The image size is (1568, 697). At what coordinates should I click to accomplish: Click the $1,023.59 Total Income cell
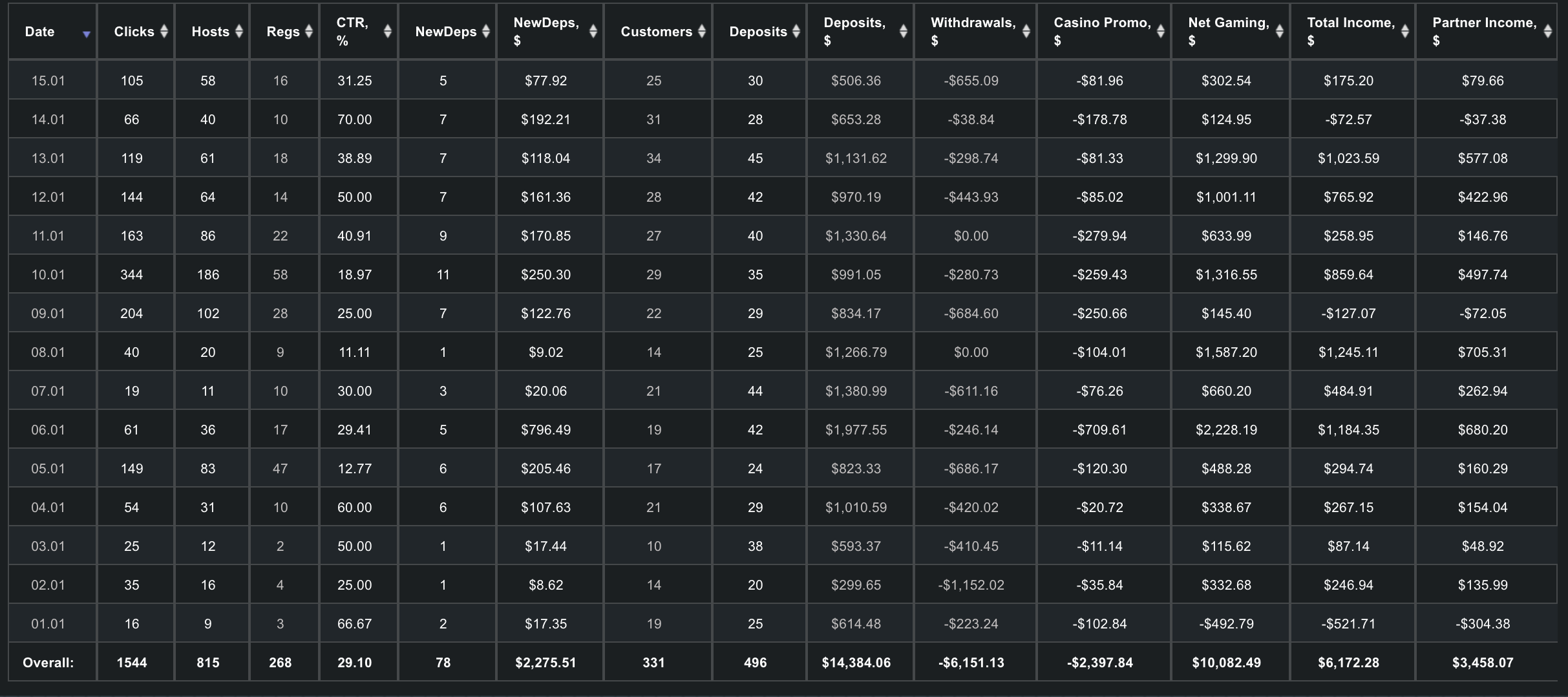click(x=1348, y=158)
